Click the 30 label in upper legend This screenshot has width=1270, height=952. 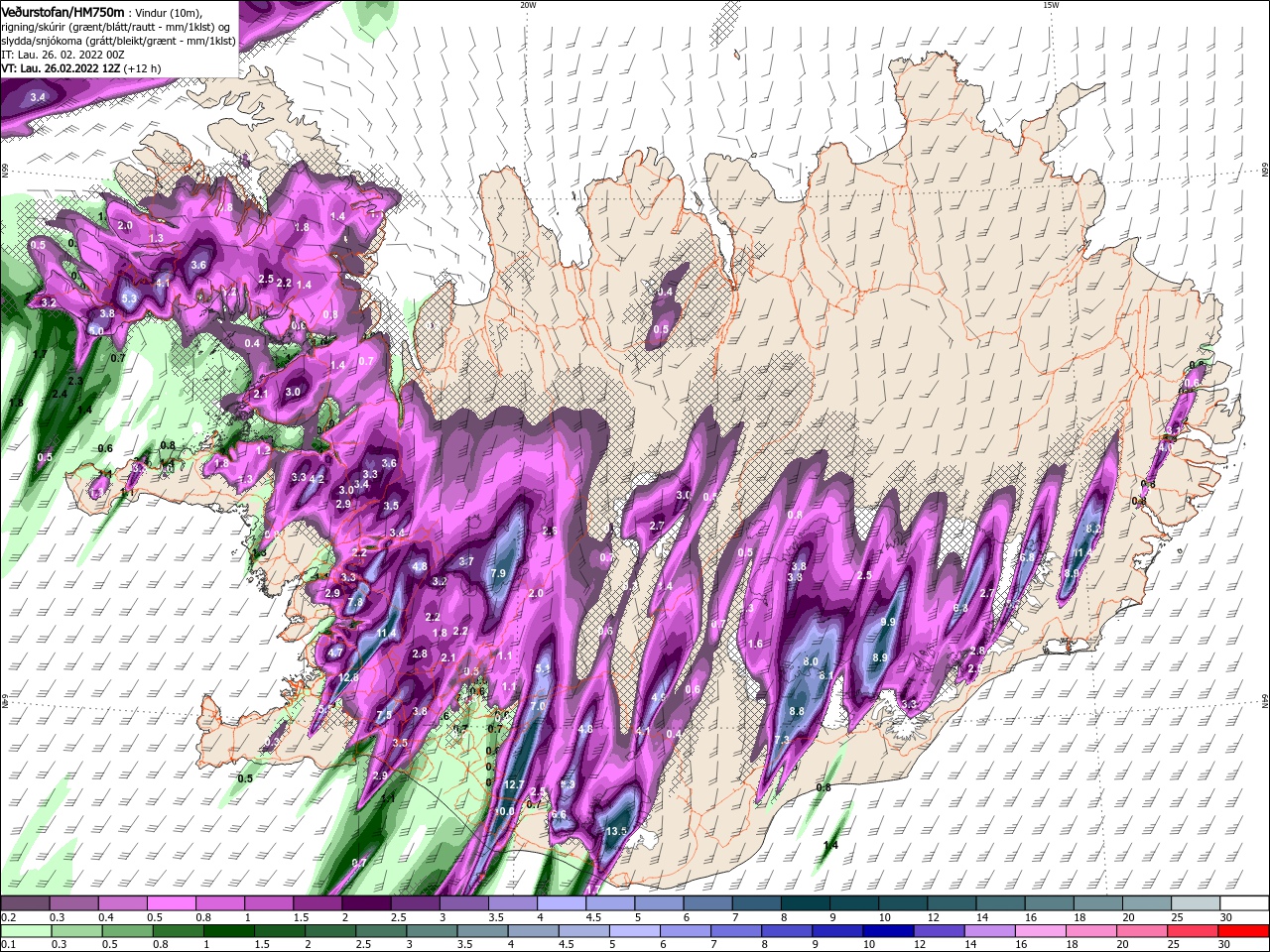[x=1225, y=917]
